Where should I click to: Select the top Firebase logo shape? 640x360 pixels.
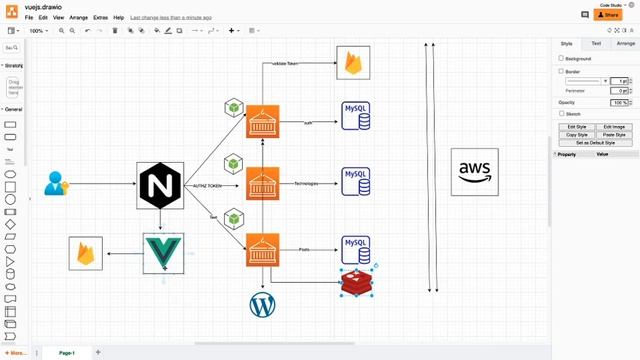[x=353, y=62]
